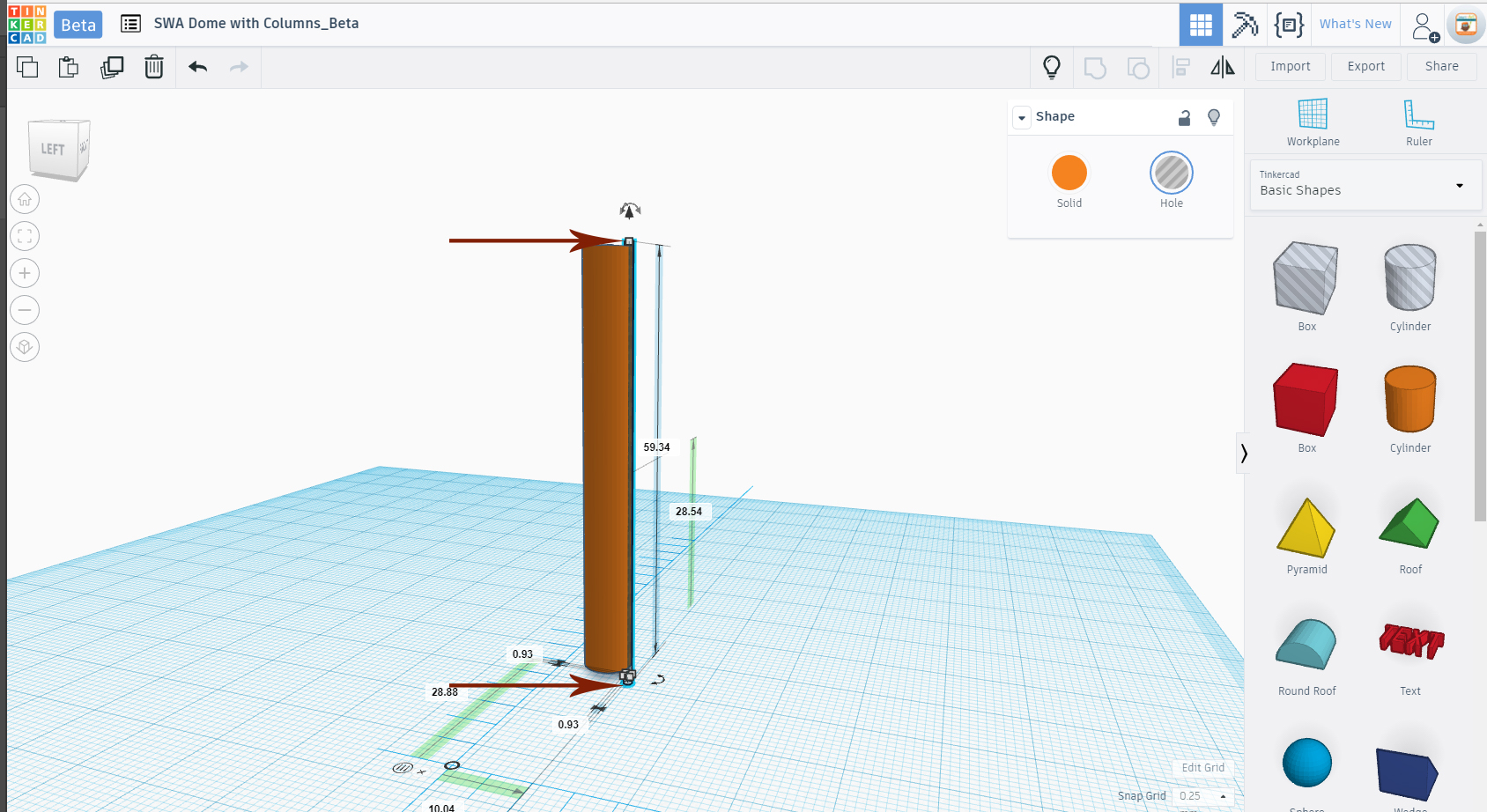Open the Snap Grid dropdown
This screenshot has height=812, width=1487.
(1202, 796)
